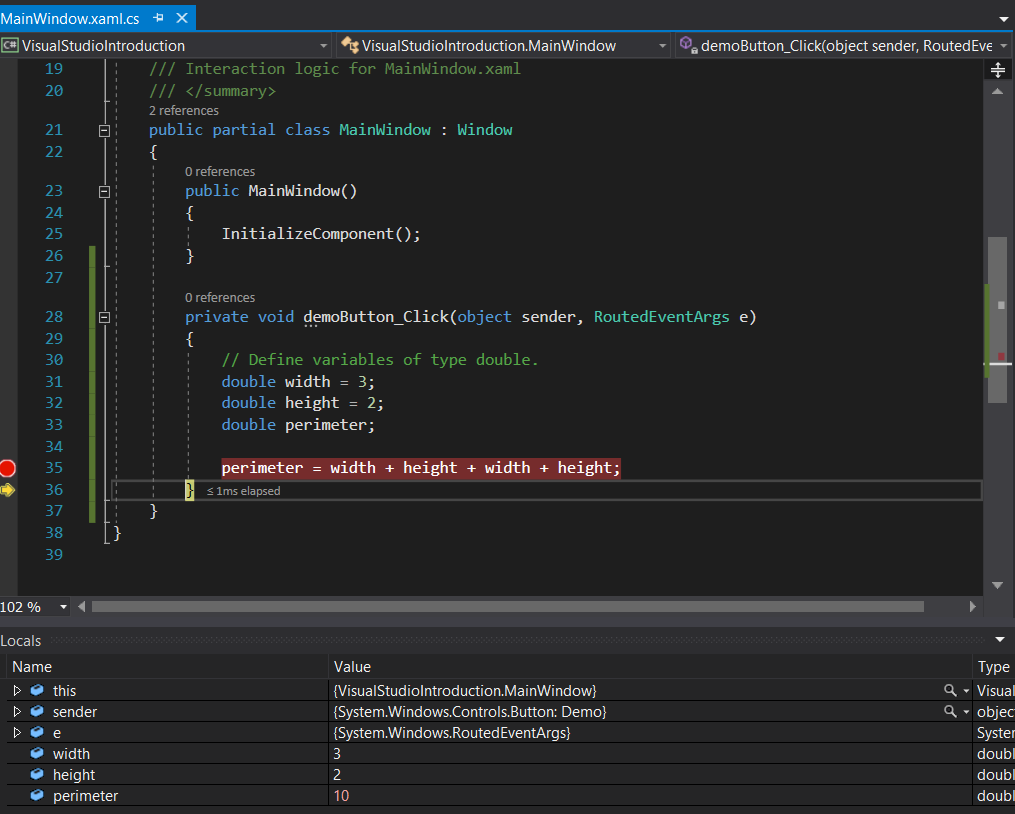Image resolution: width=1015 pixels, height=814 pixels.
Task: Click the '2 references' CodeLens link
Action: 183,111
